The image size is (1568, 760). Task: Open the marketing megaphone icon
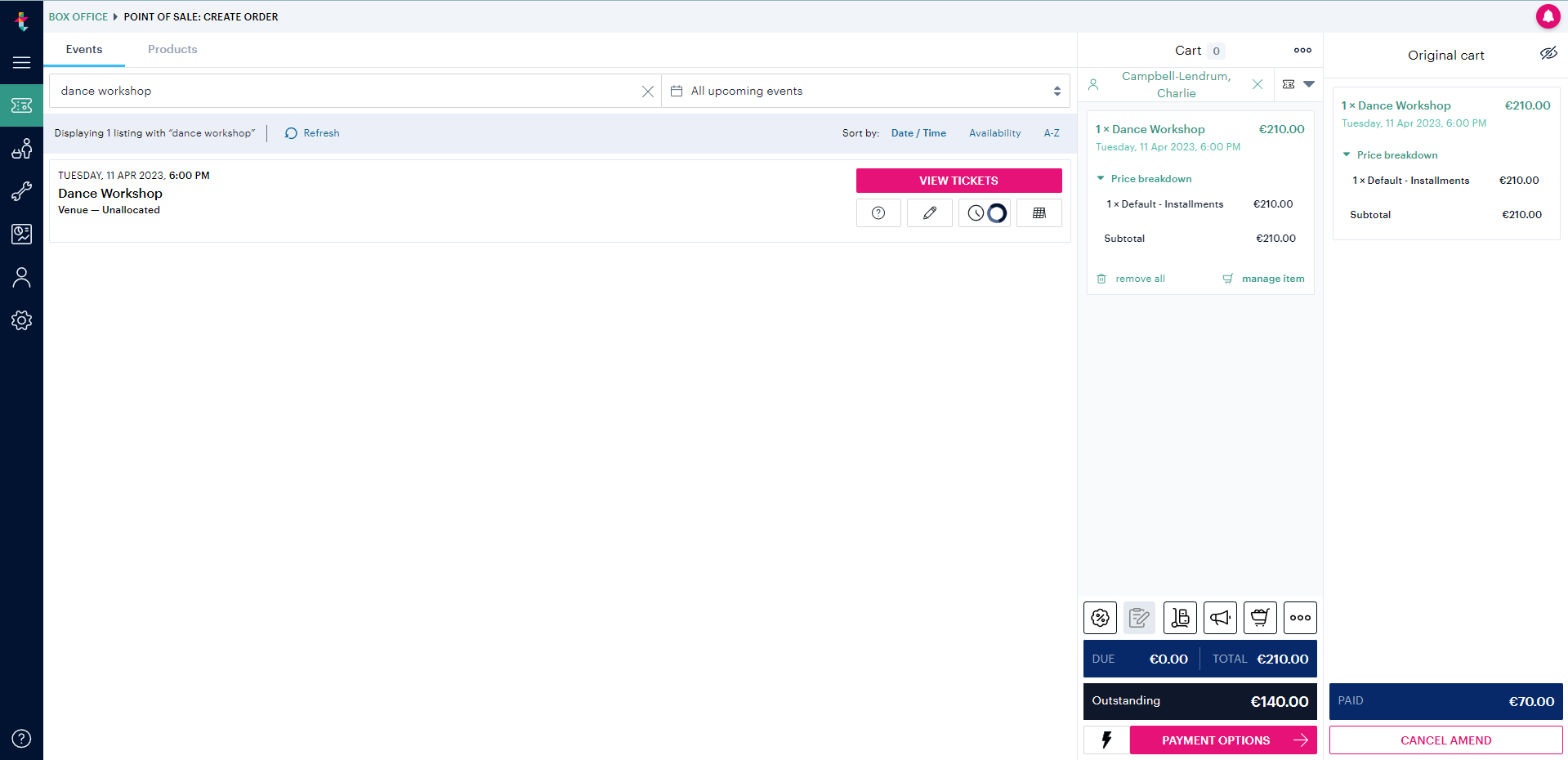[x=1220, y=618]
